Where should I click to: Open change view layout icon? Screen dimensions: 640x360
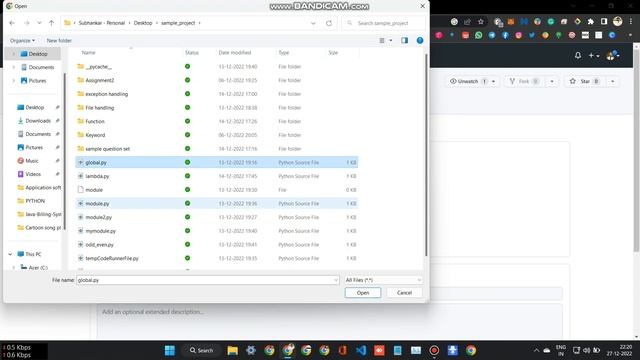point(382,40)
